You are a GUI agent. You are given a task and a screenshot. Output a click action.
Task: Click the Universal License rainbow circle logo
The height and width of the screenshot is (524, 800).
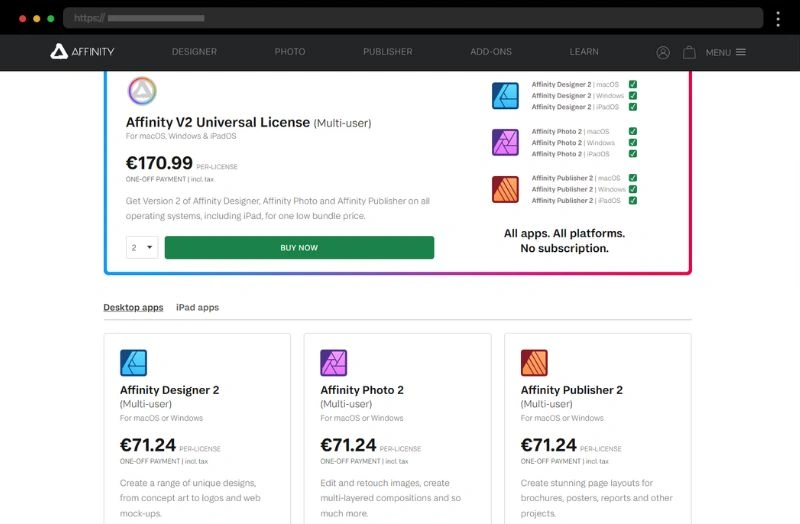[x=142, y=91]
